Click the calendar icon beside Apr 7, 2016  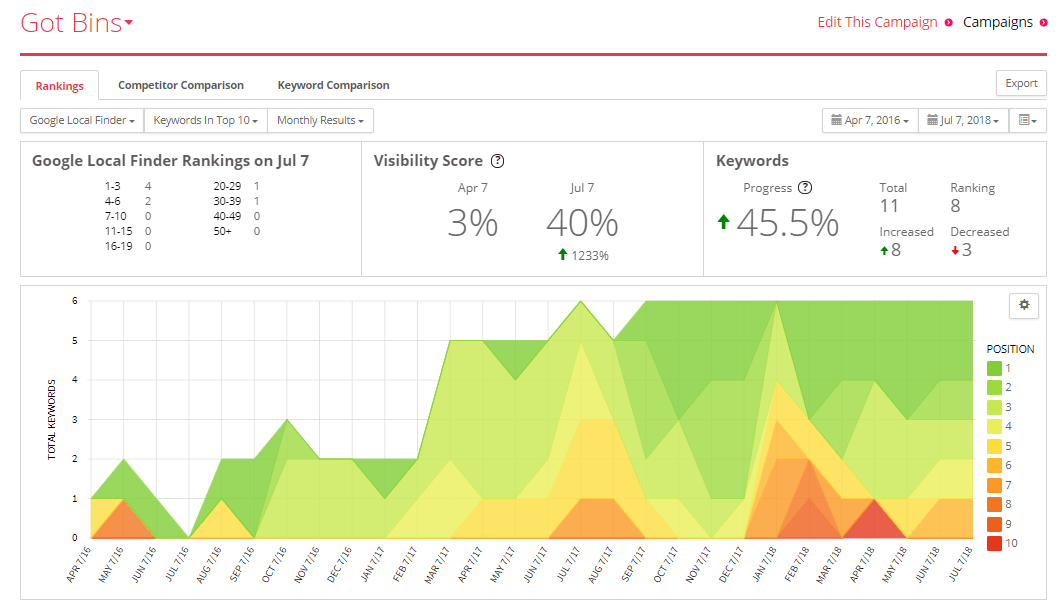(836, 120)
